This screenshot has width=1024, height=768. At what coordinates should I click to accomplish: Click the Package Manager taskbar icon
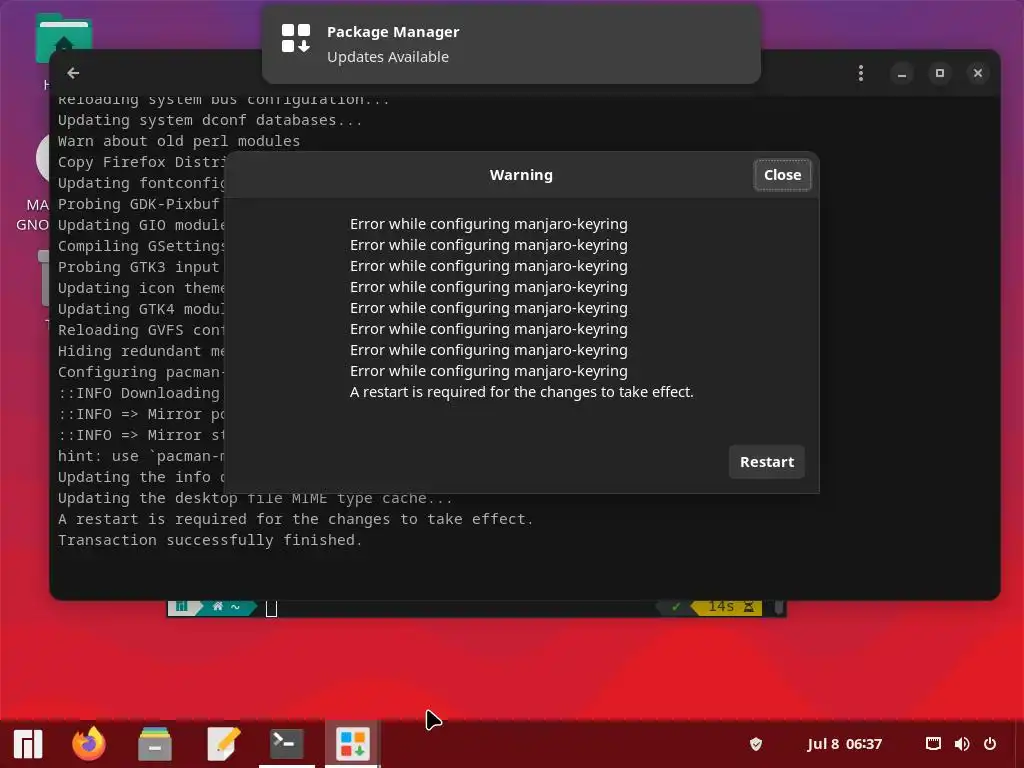pos(353,744)
